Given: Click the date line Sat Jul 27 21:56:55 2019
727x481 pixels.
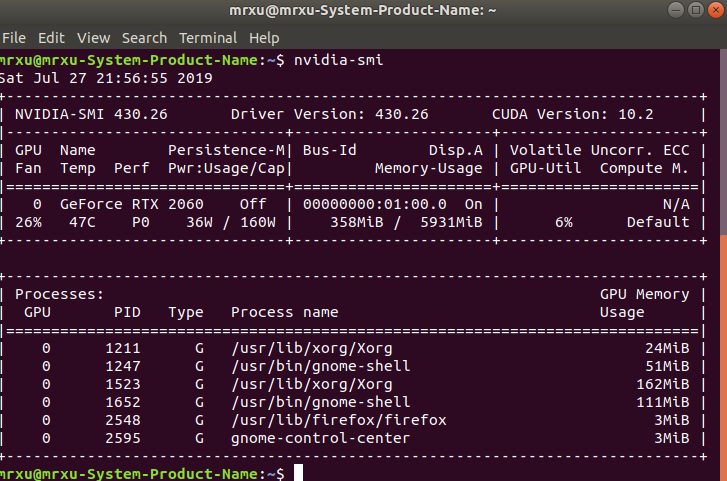Looking at the screenshot, I should 106,78.
